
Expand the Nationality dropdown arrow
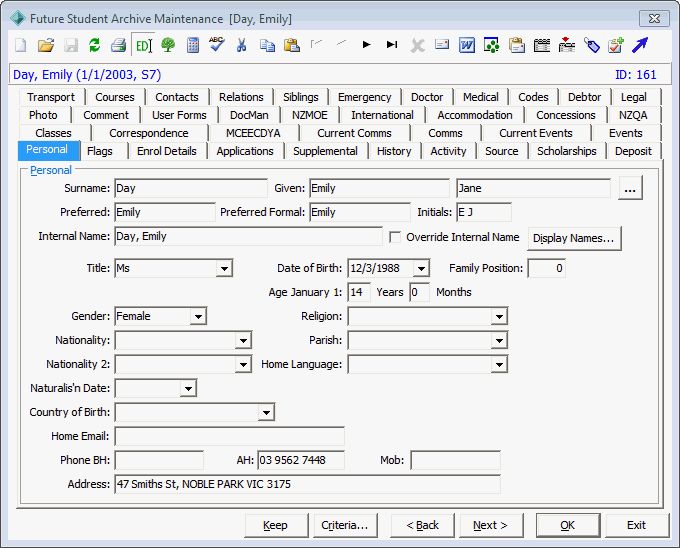[x=243, y=340]
